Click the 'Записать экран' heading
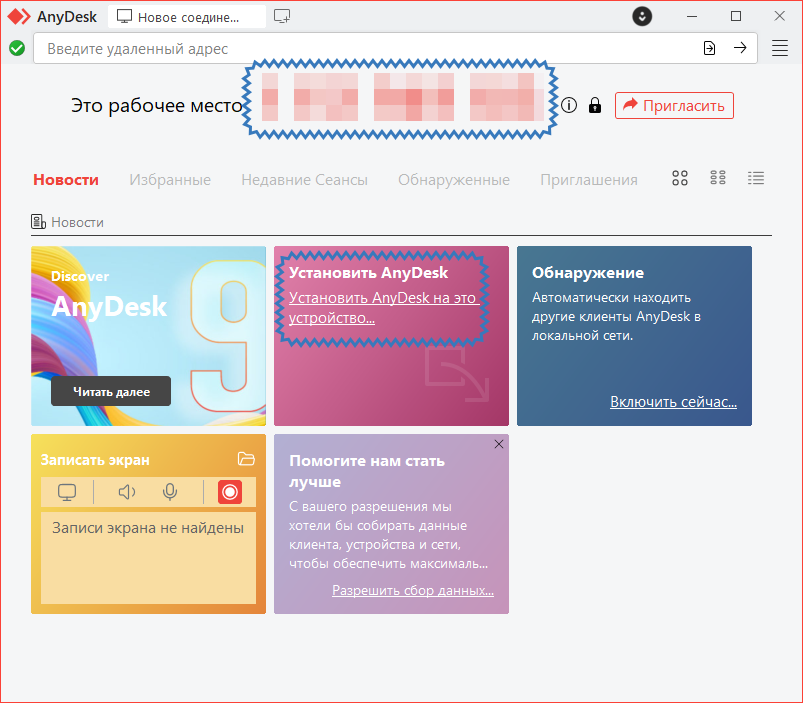803x703 pixels. click(95, 460)
